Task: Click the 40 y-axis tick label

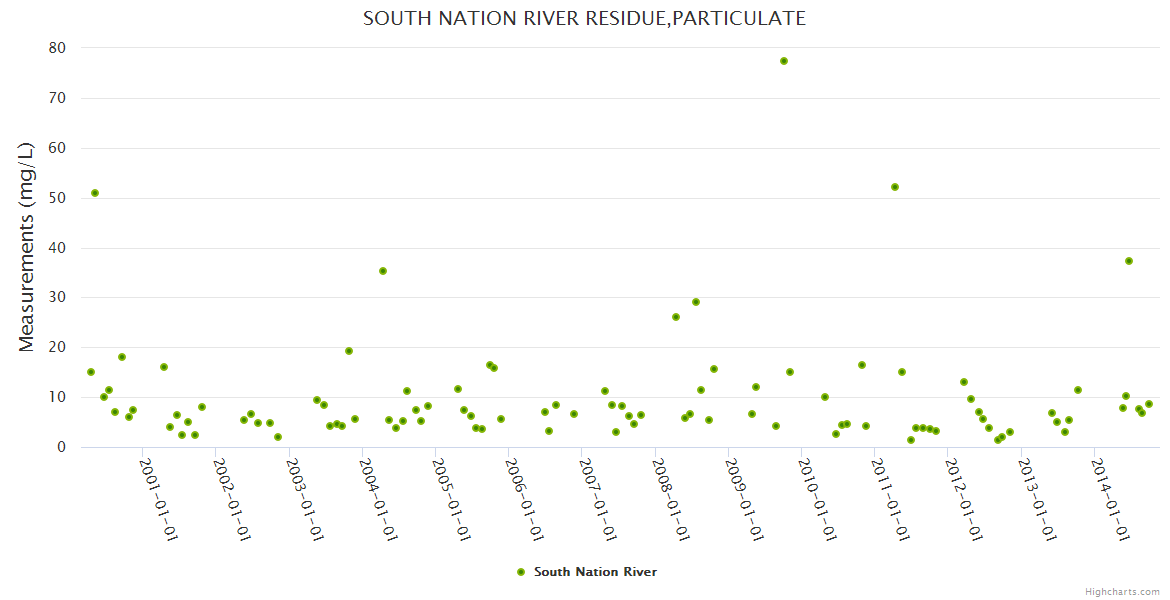Action: point(57,248)
